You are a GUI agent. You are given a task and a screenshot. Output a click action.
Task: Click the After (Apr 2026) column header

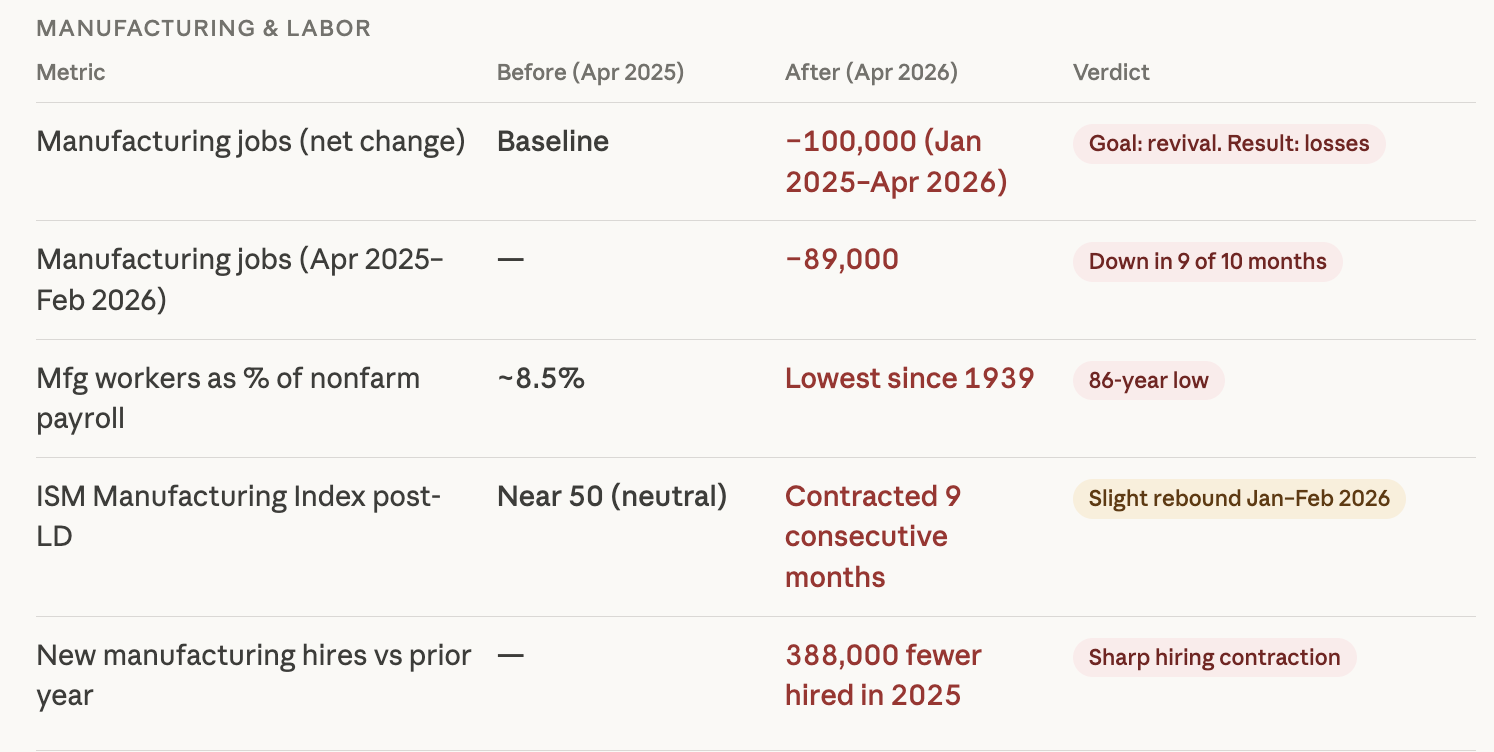tap(871, 72)
